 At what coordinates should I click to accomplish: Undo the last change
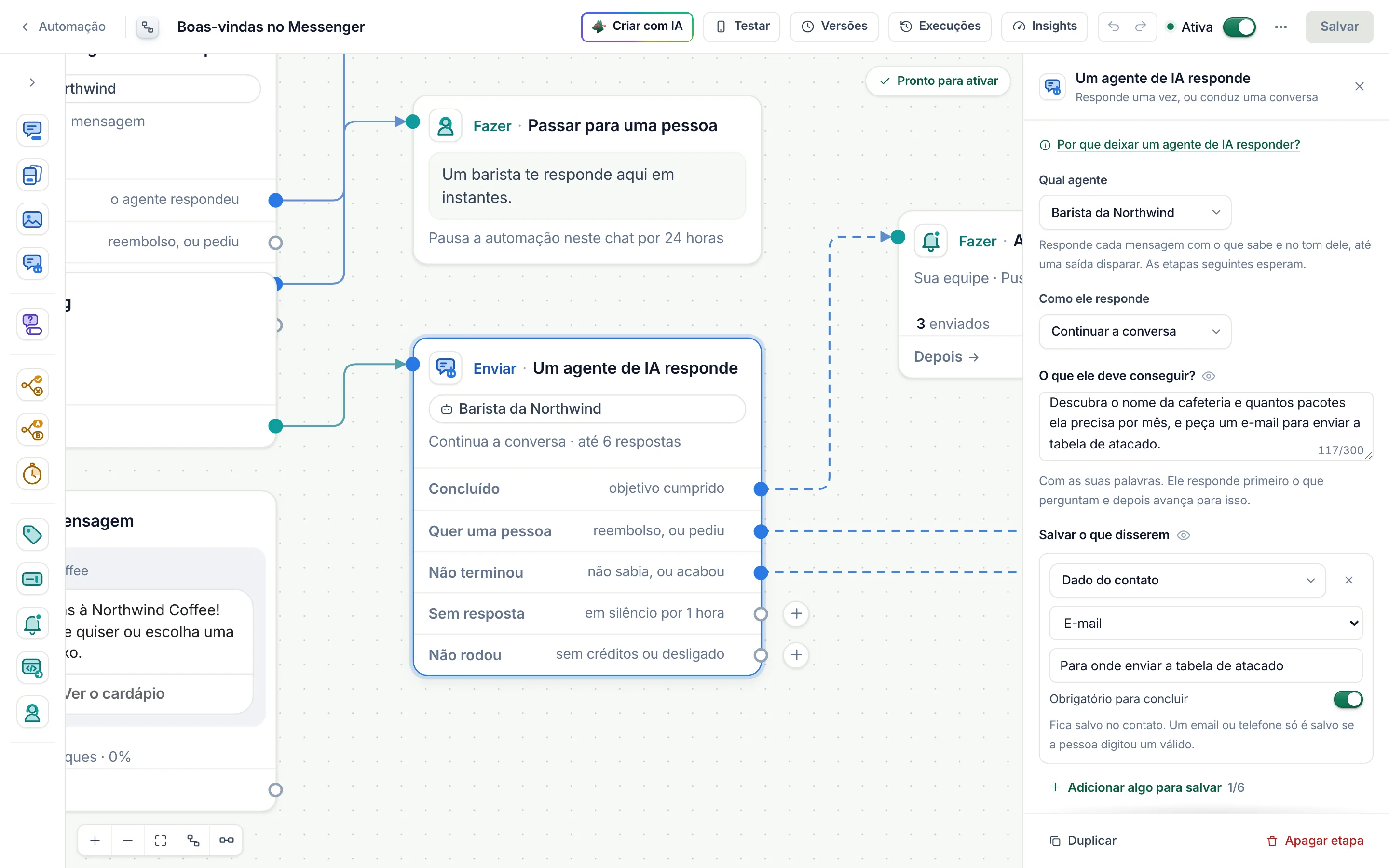coord(1114,27)
